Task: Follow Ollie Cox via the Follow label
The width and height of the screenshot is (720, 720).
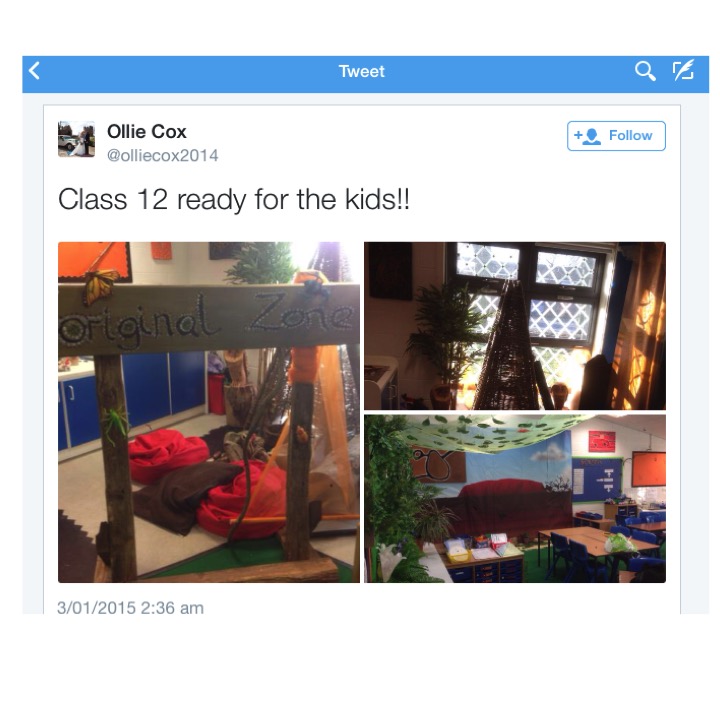Action: (x=630, y=135)
